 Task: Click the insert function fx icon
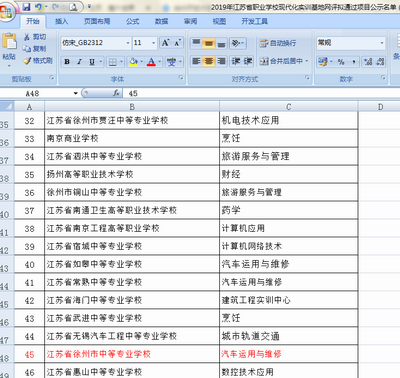pos(116,93)
